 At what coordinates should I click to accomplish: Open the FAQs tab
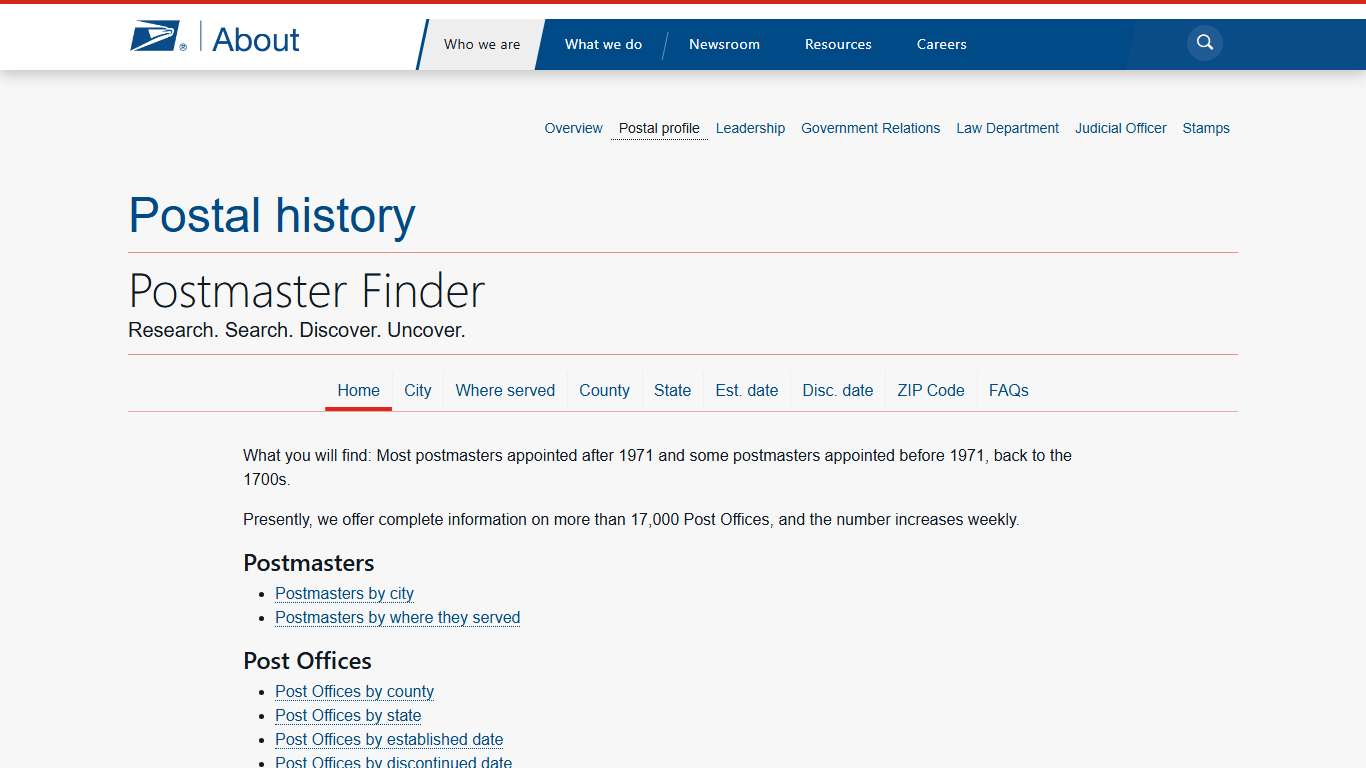1008,390
